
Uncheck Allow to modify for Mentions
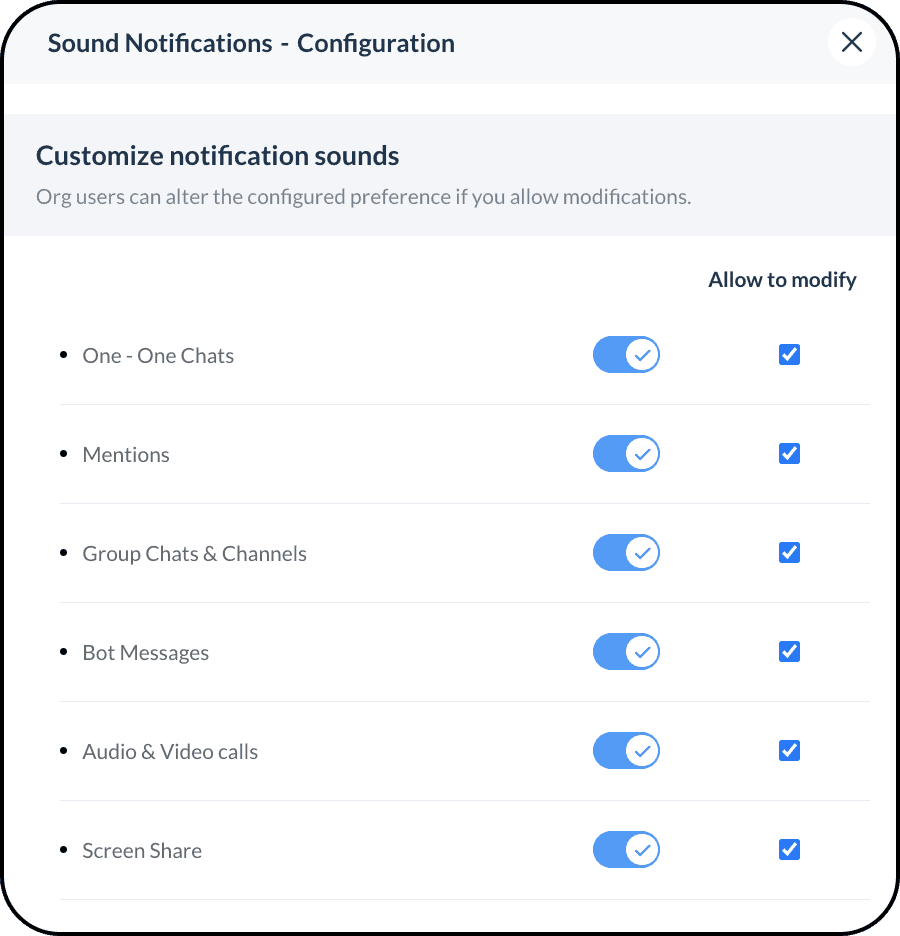point(789,454)
